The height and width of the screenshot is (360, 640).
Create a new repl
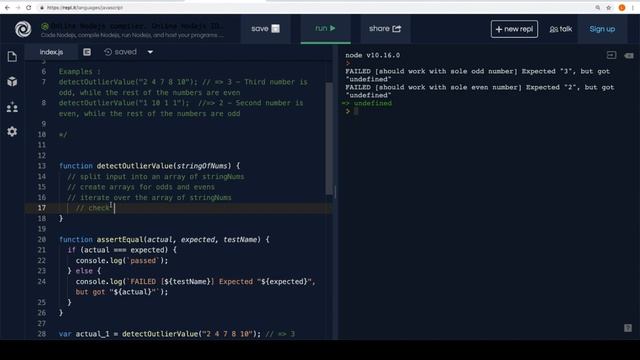click(514, 29)
